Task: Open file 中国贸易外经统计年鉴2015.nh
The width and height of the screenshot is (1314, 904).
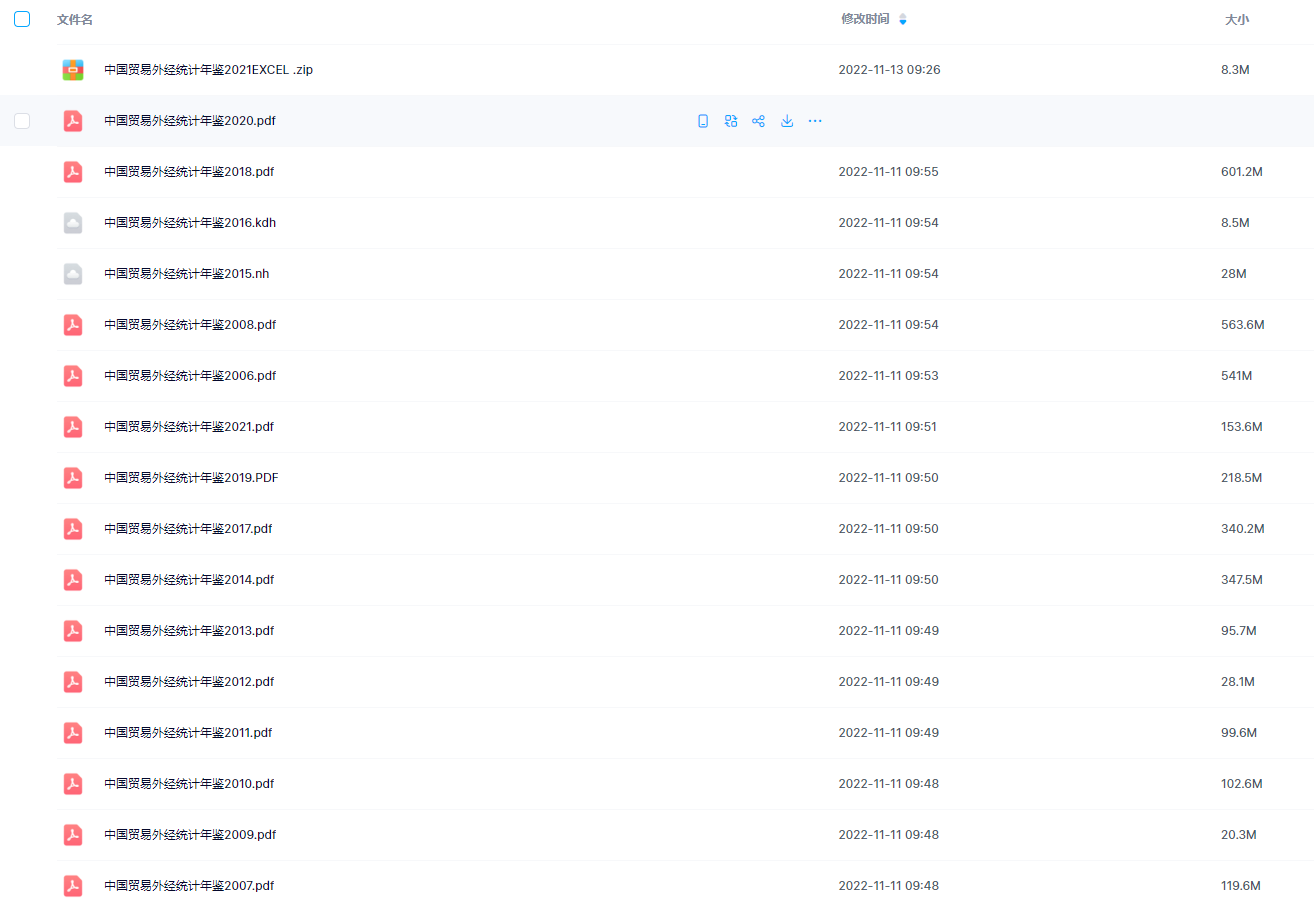Action: coord(187,274)
